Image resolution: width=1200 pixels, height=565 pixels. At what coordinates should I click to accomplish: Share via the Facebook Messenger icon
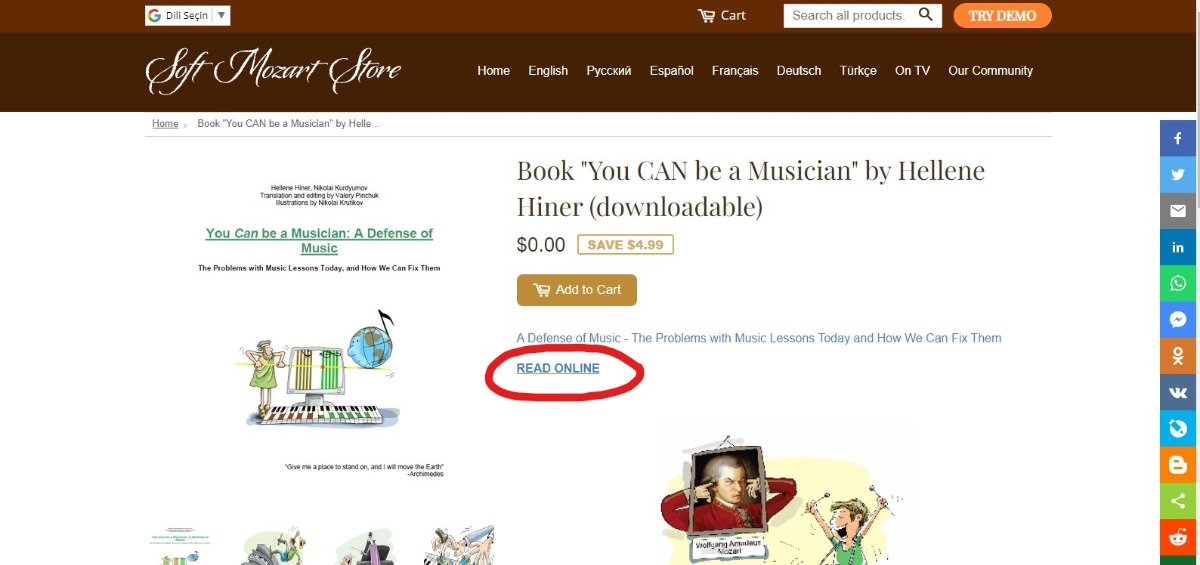tap(1178, 320)
